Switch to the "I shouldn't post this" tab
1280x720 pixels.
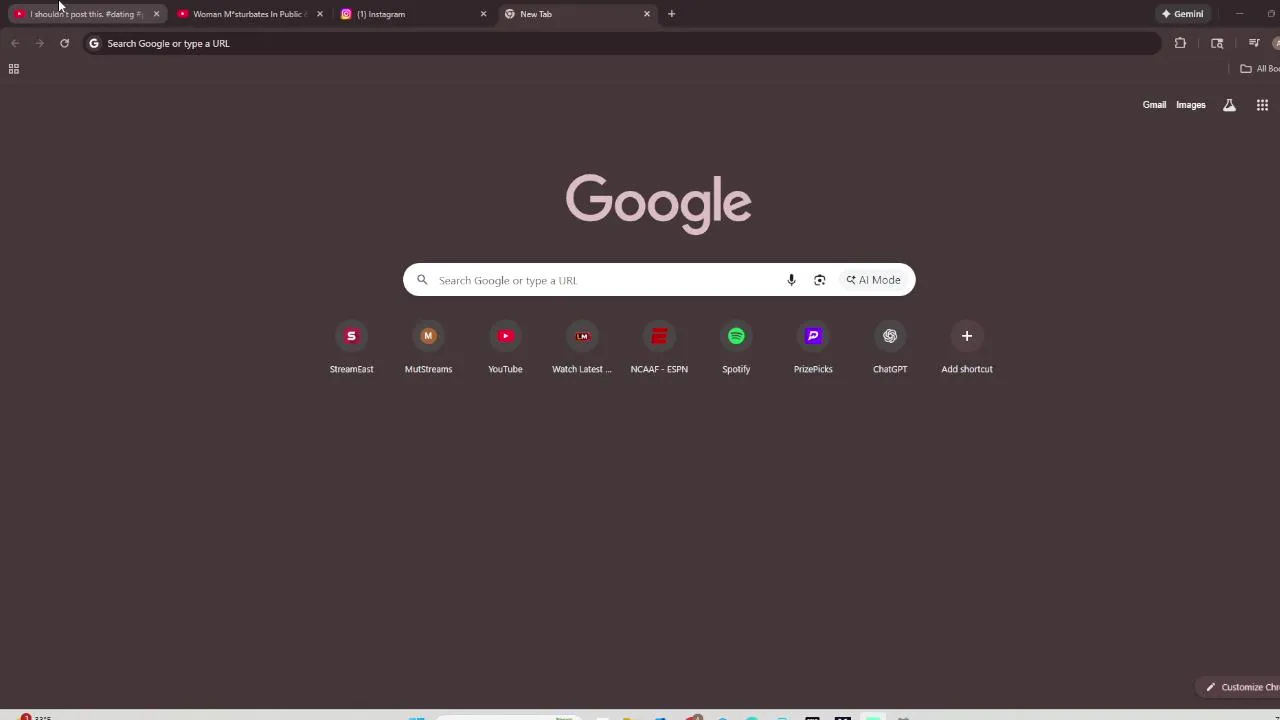[x=87, y=14]
